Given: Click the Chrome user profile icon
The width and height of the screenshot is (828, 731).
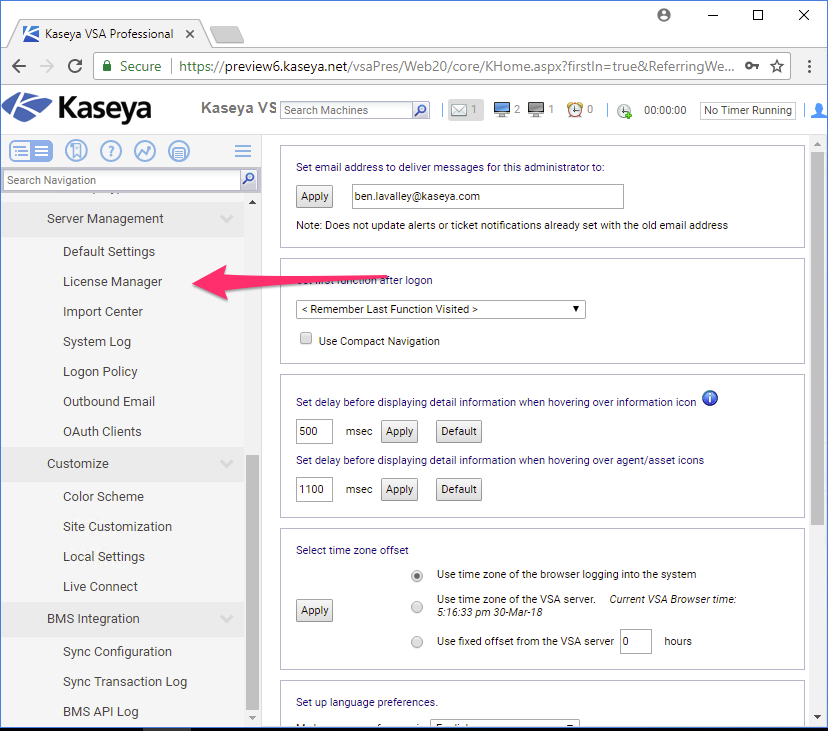Looking at the screenshot, I should (664, 15).
